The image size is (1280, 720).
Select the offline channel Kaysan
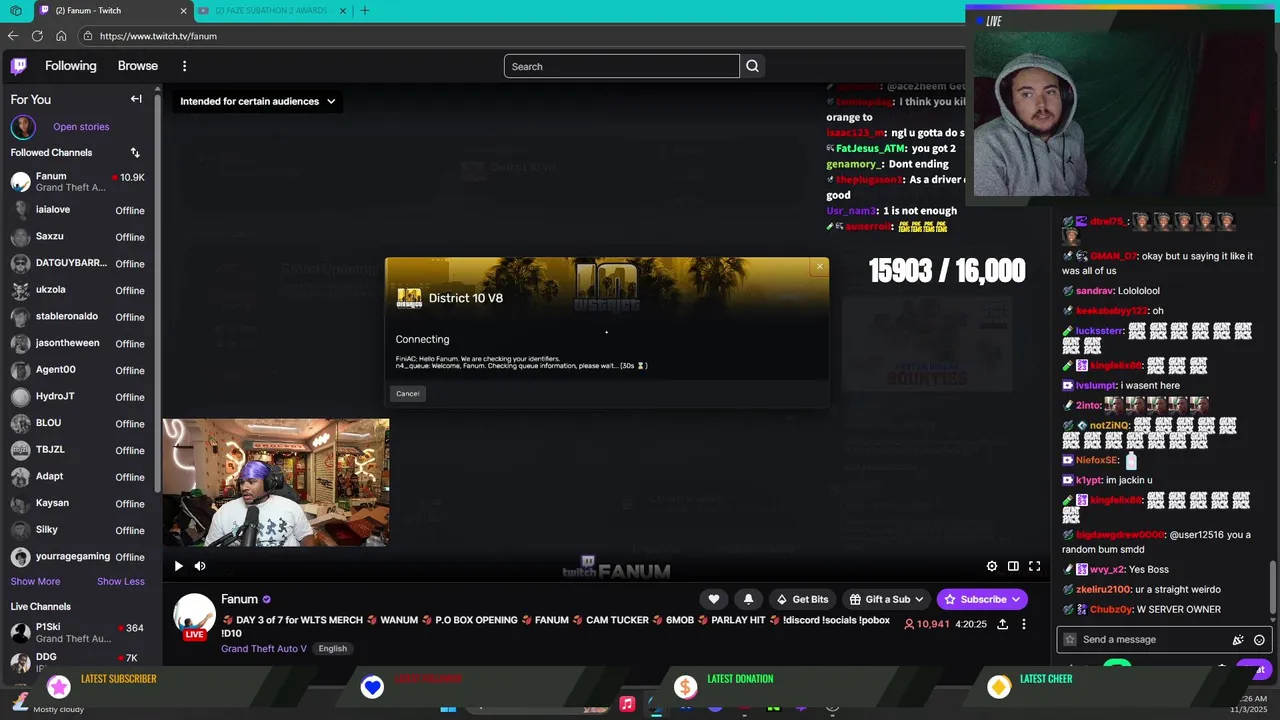click(78, 503)
